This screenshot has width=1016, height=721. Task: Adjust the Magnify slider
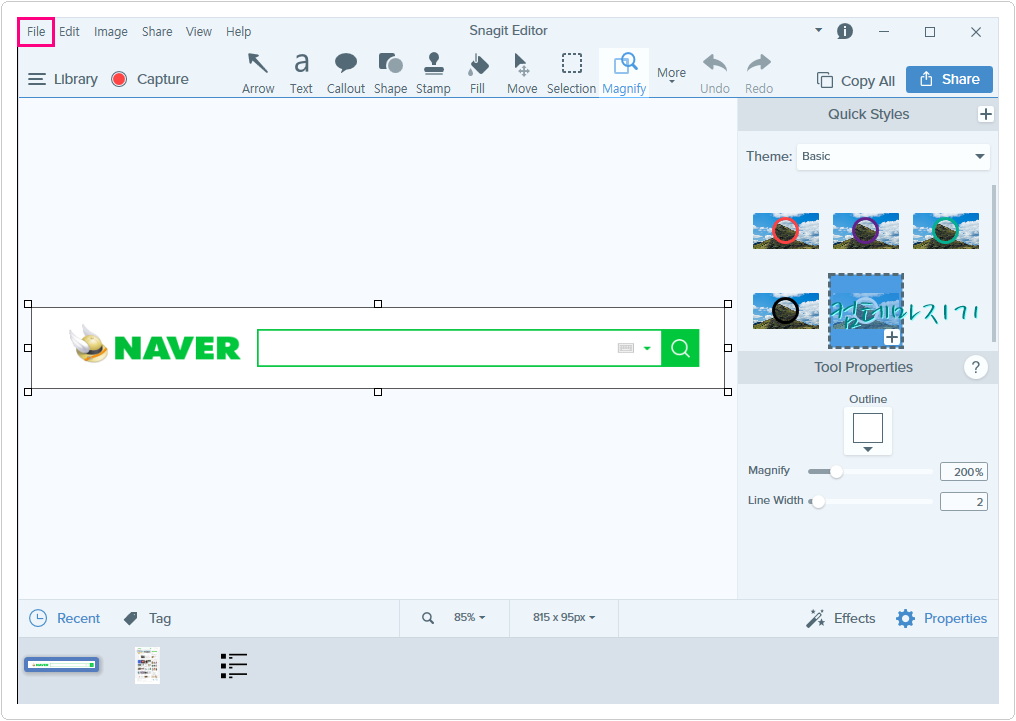[836, 472]
